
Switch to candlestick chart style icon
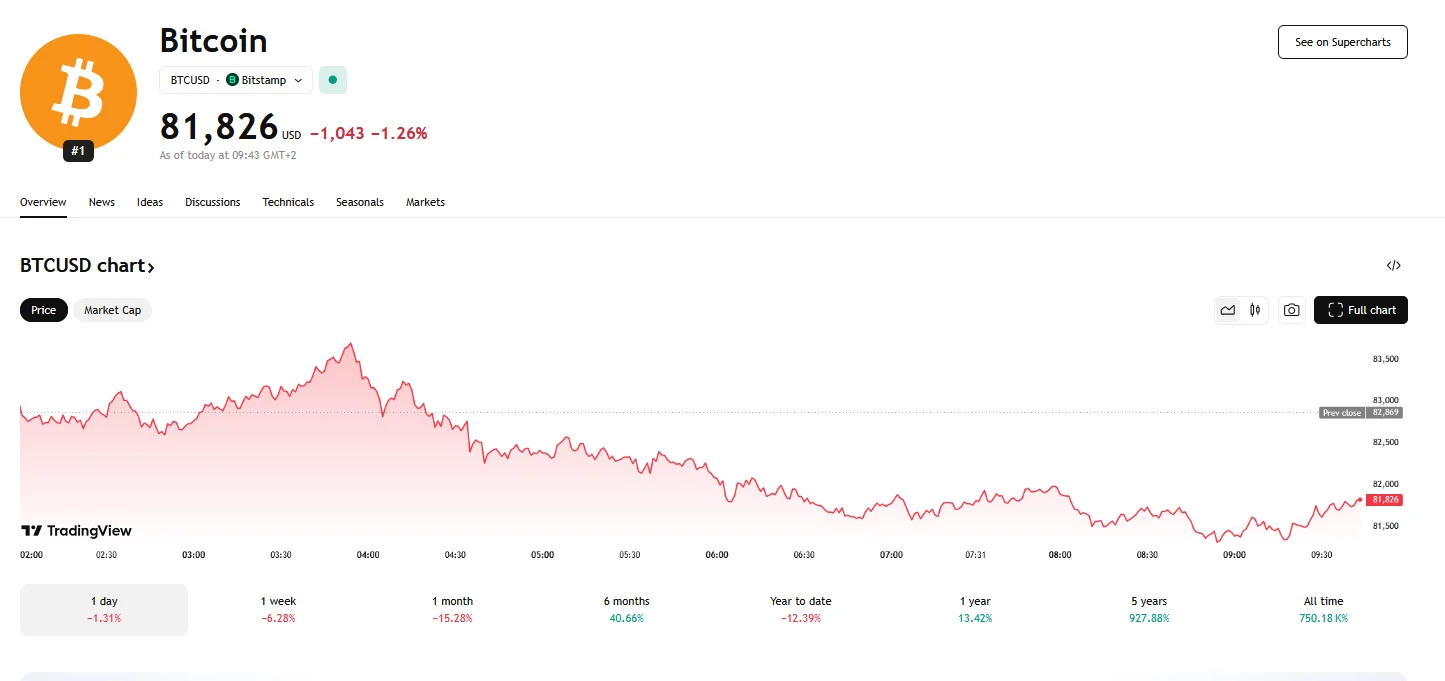click(1255, 310)
